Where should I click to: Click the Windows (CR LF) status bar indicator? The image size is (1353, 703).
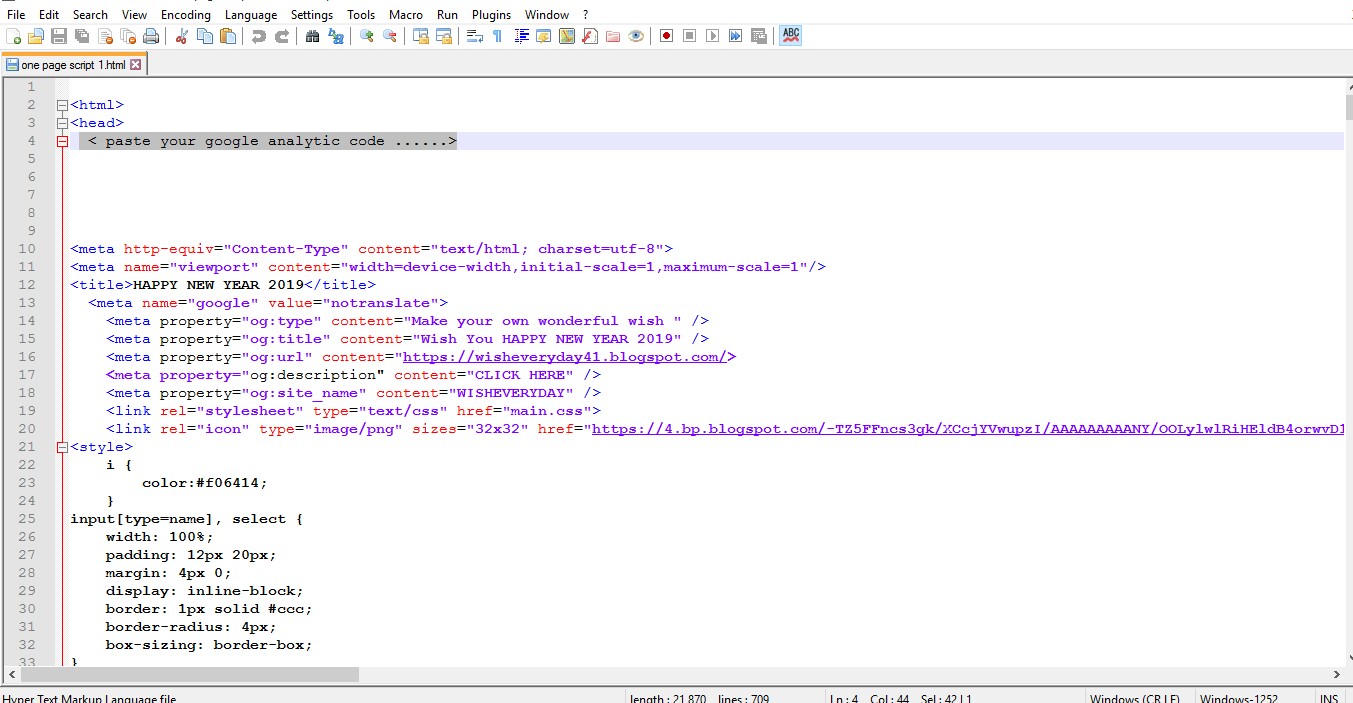coord(1134,696)
